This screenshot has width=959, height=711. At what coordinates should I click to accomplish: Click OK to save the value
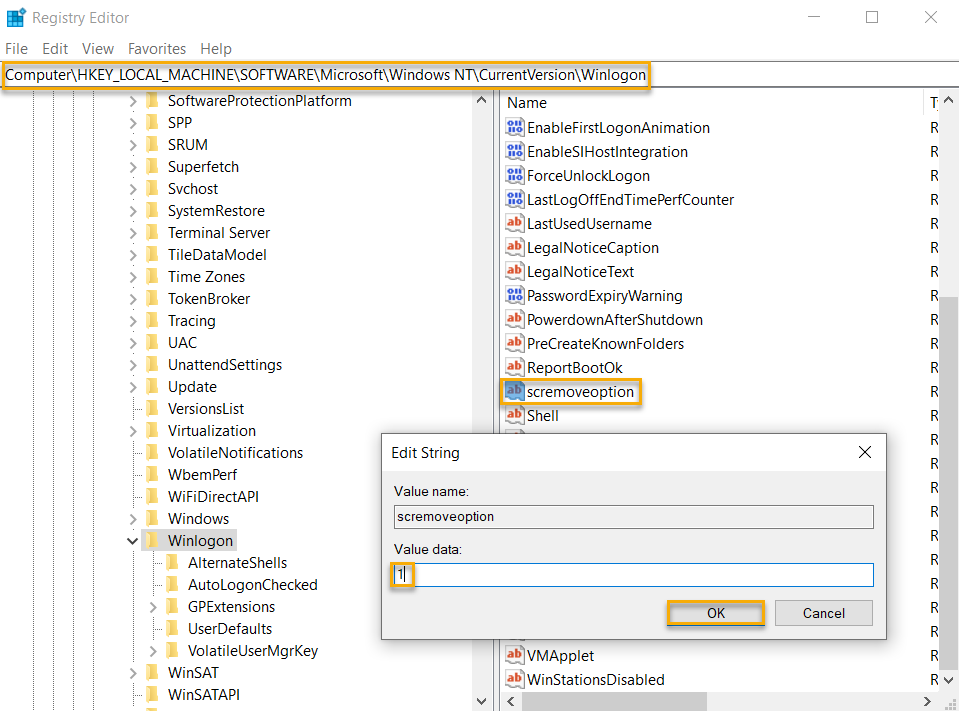[x=715, y=612]
